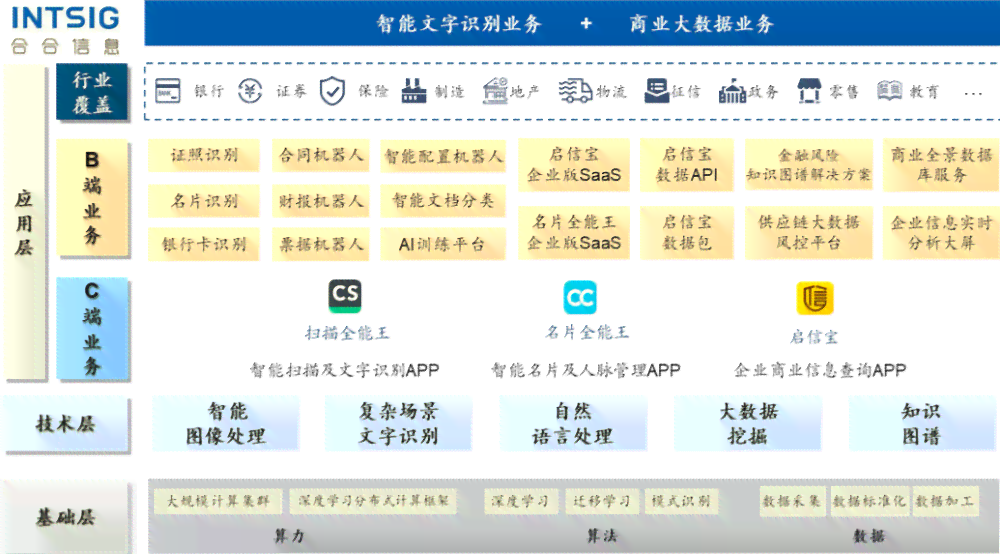Click the 迁移学习 tag
This screenshot has width=1000, height=554.
601,502
